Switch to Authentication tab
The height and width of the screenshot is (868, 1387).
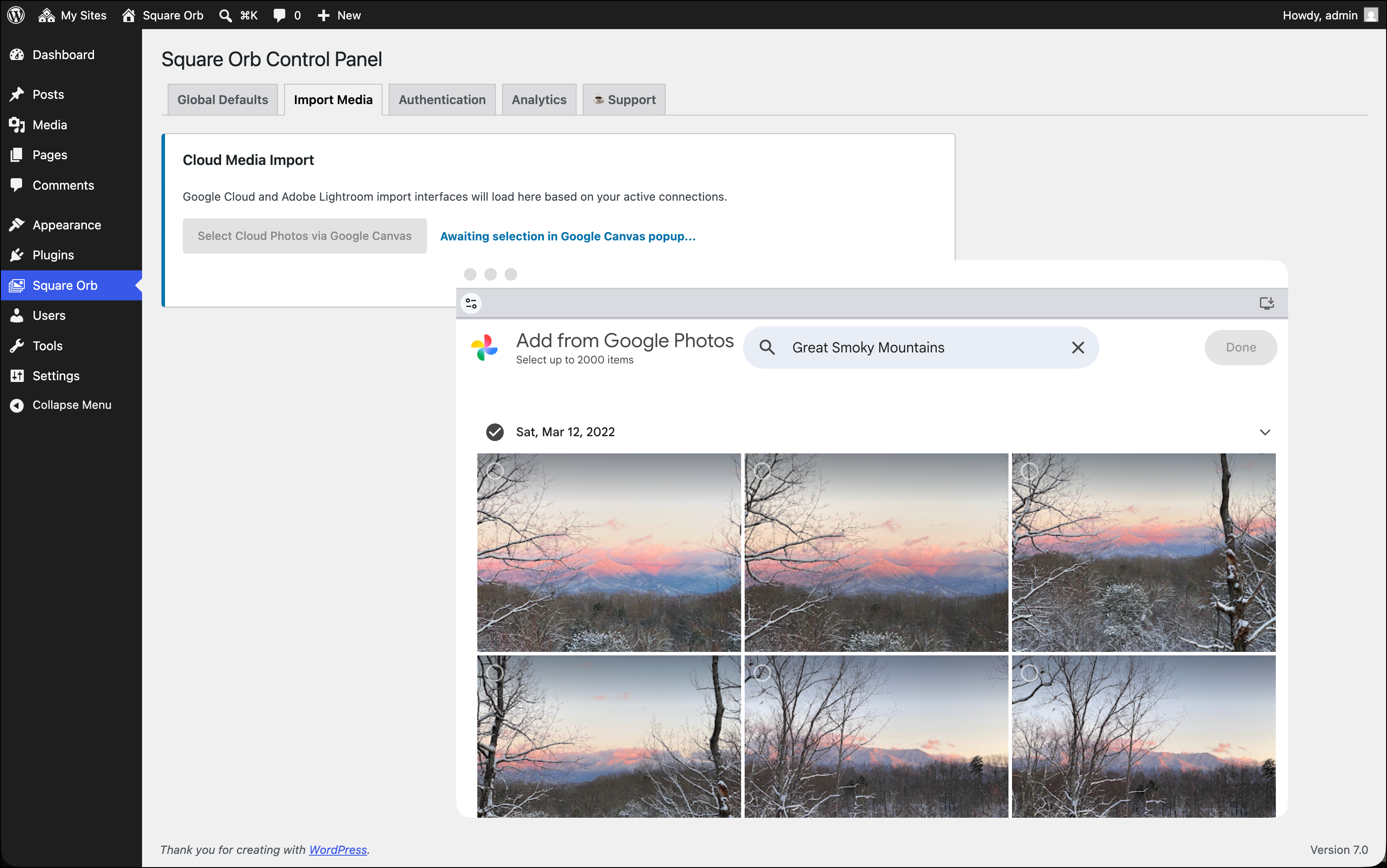(x=442, y=99)
